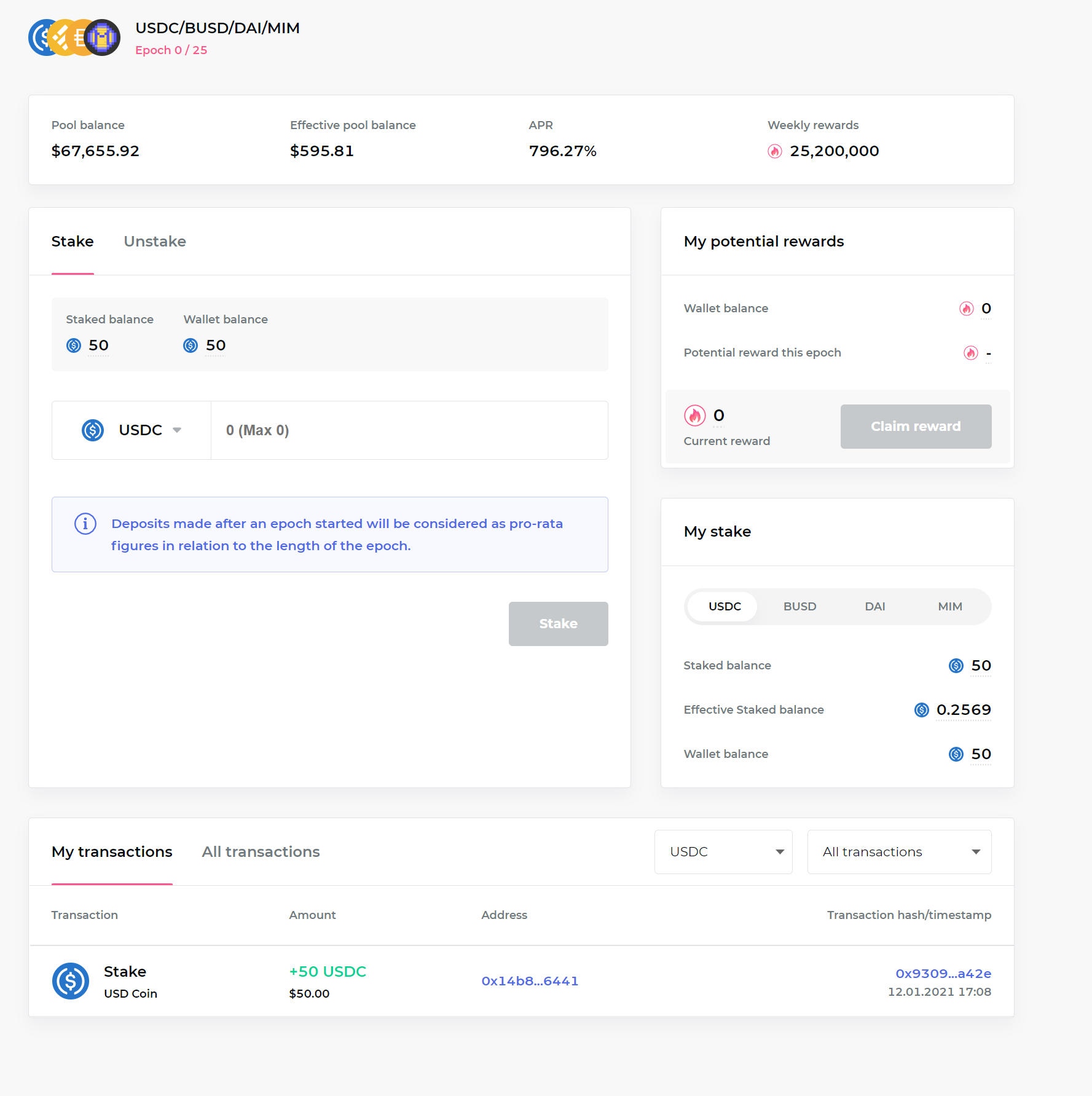Open address link 0x14b8...6441
The image size is (1092, 1096).
(530, 981)
